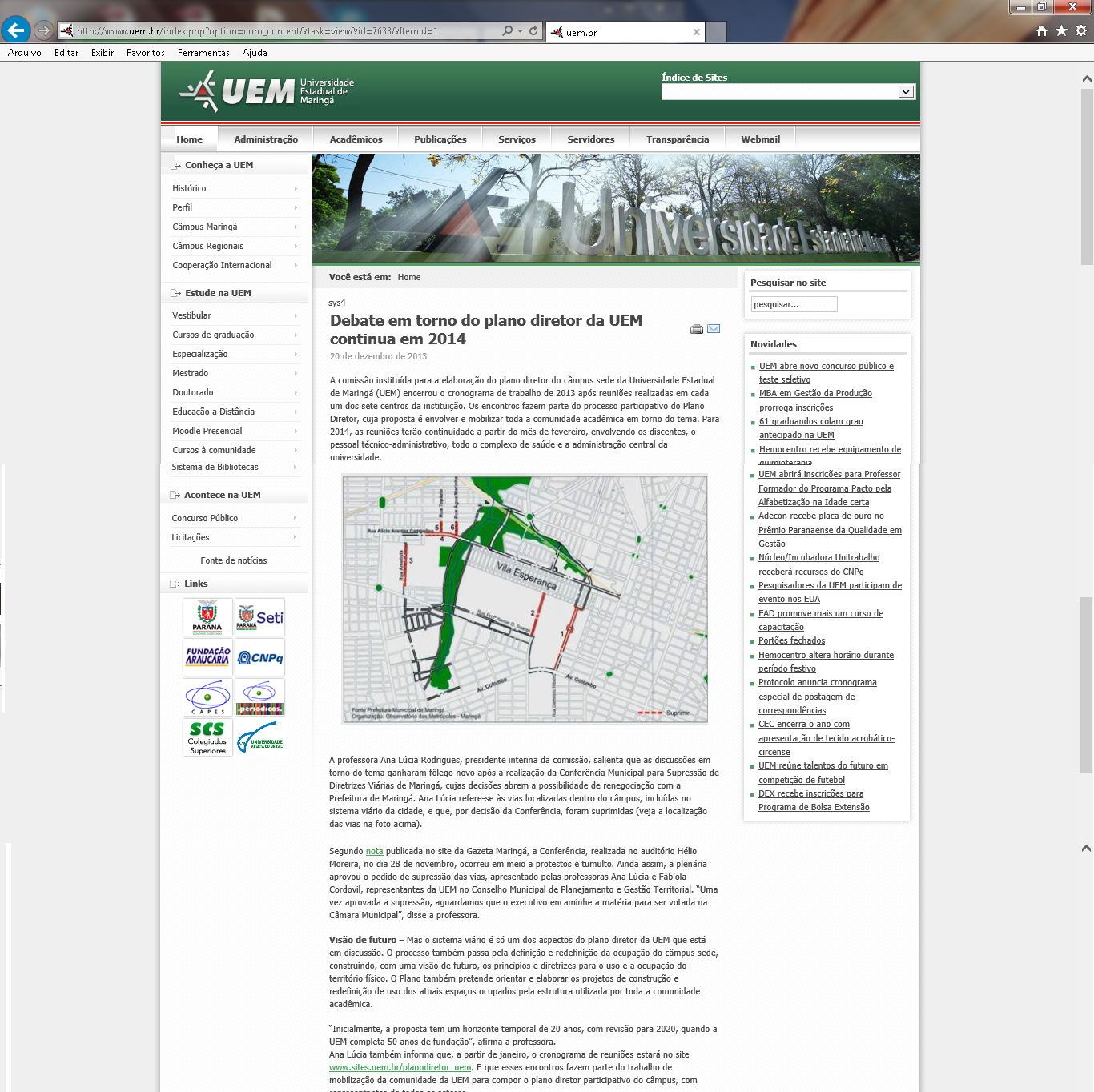Expand the Índice de Sites dropdown
The image size is (1094, 1092).
tap(906, 92)
